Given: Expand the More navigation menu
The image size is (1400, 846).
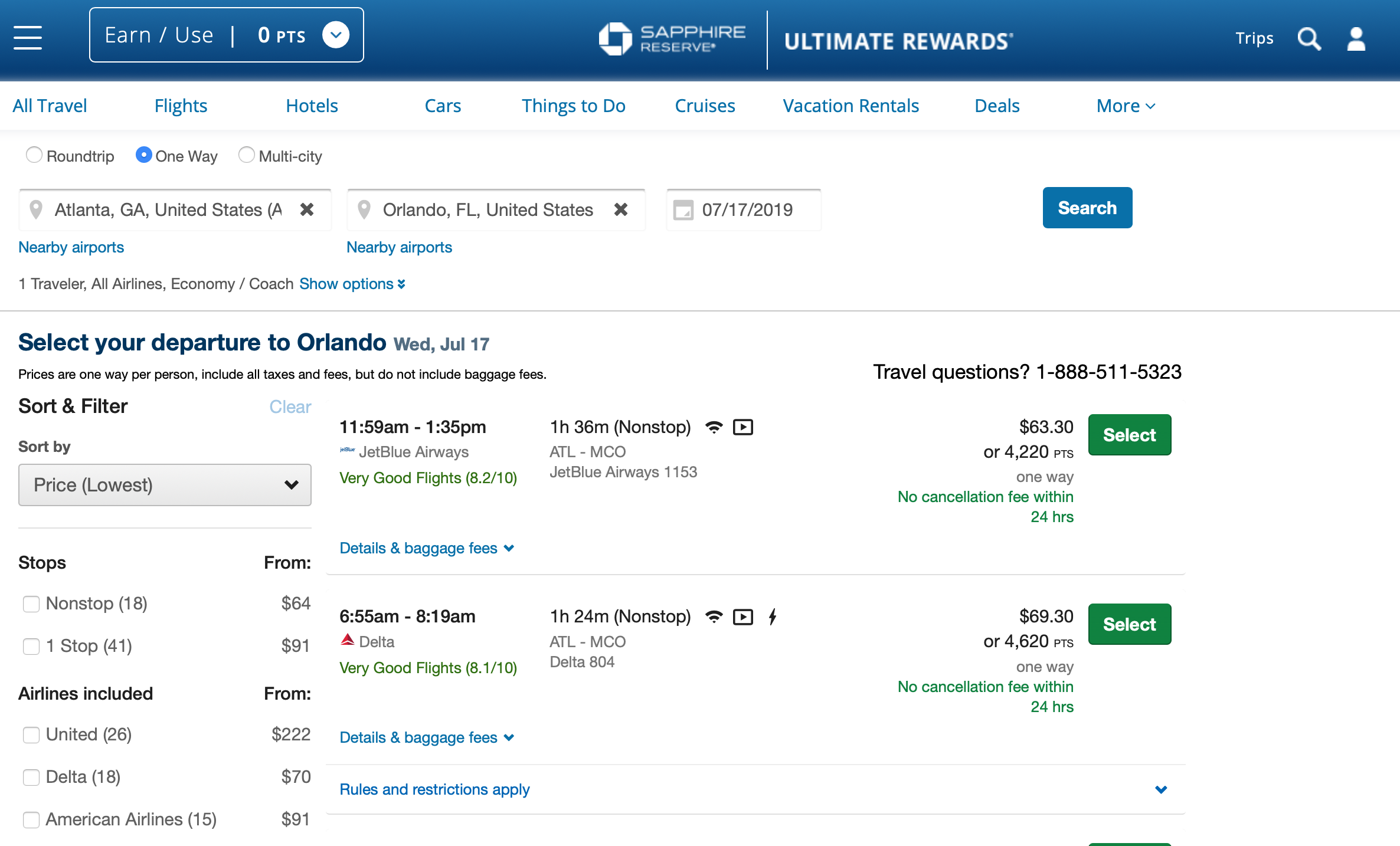Looking at the screenshot, I should [x=1126, y=106].
